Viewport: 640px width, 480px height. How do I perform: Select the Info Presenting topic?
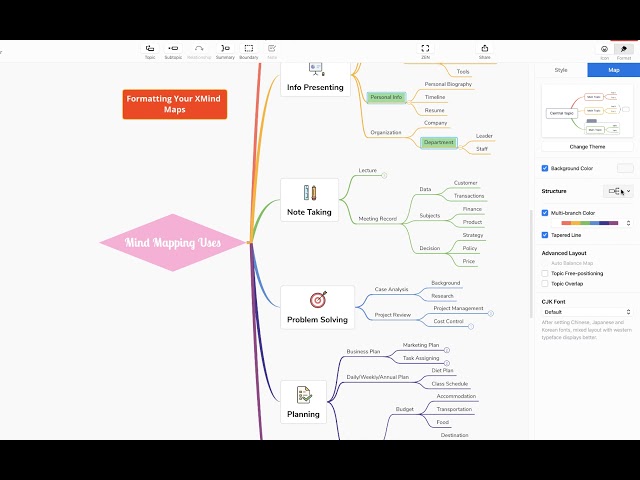click(x=315, y=80)
